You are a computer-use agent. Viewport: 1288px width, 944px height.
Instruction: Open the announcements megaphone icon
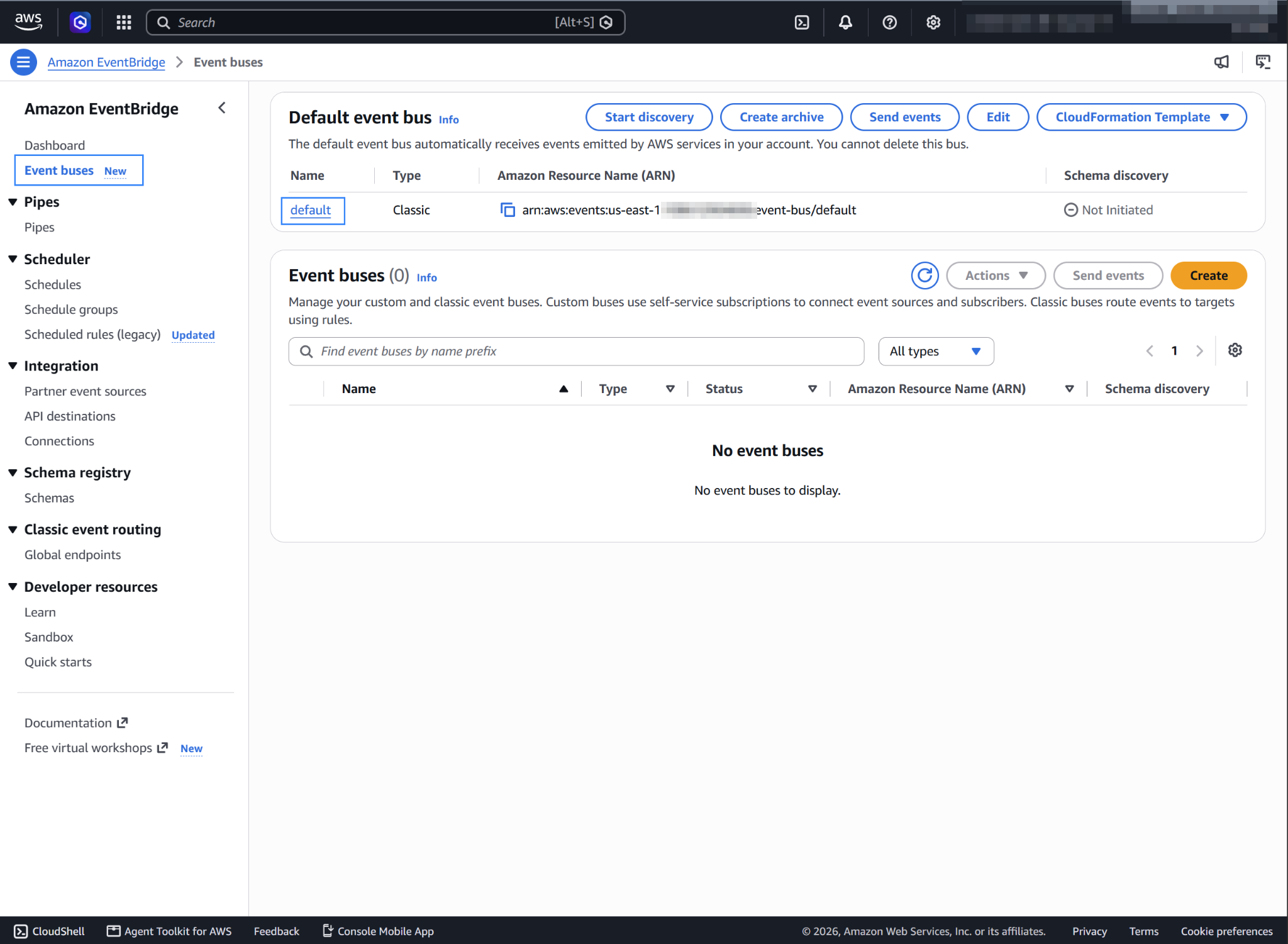pos(1221,62)
